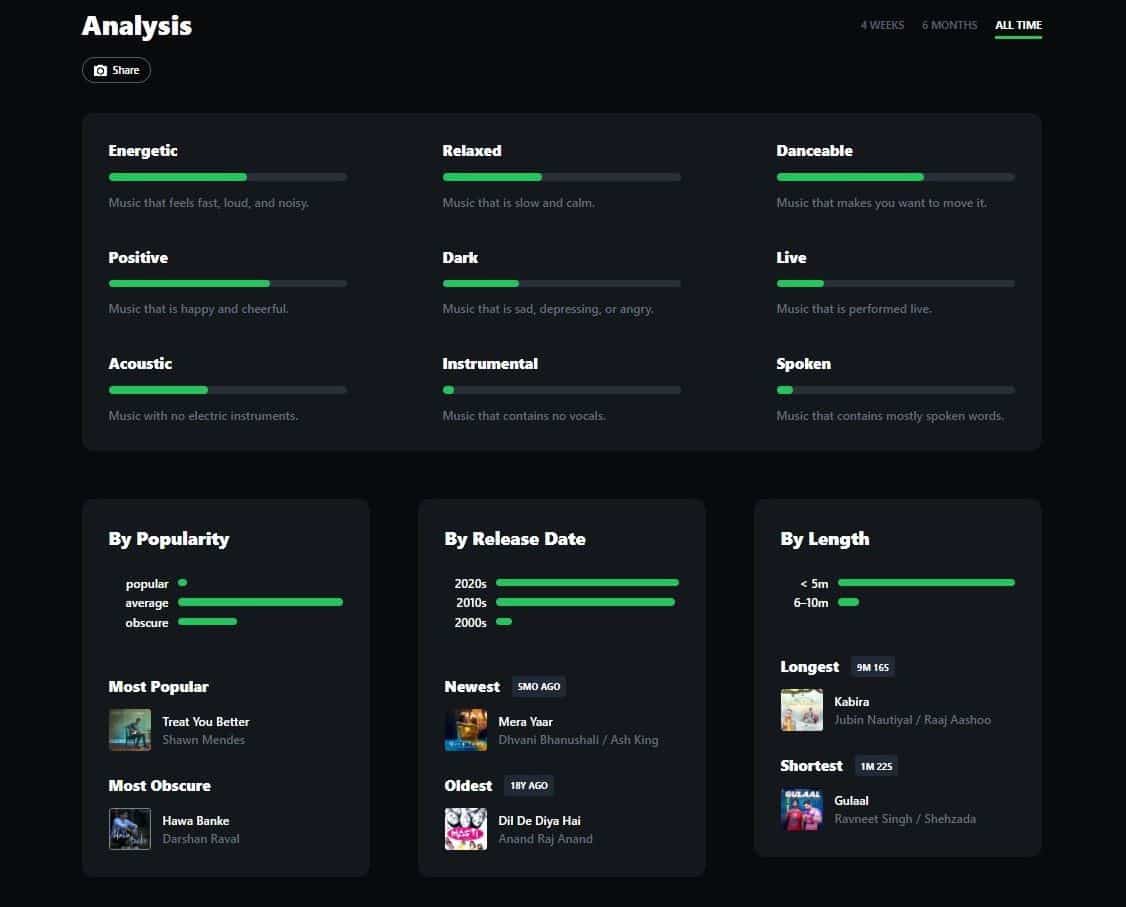
Task: Click the average popularity bar
Action: point(260,602)
